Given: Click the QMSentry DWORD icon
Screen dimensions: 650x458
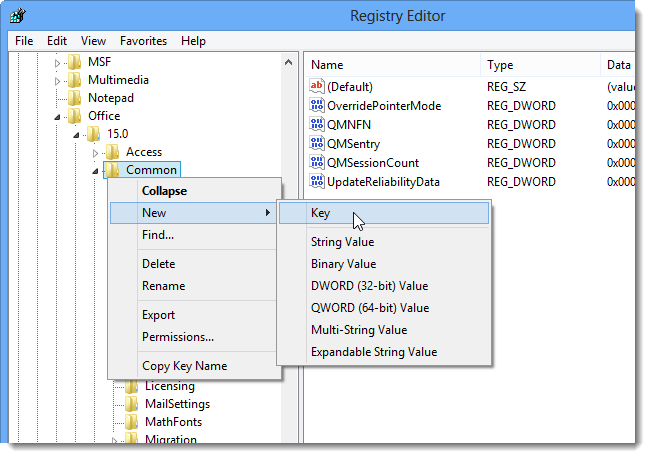Looking at the screenshot, I should tap(317, 143).
